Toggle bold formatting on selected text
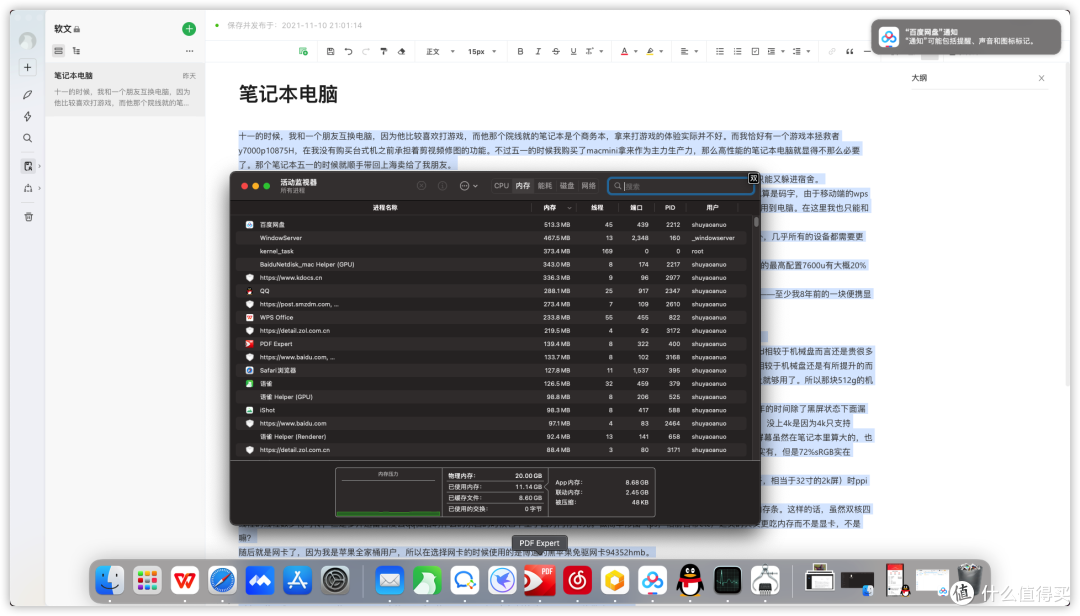 [520, 51]
